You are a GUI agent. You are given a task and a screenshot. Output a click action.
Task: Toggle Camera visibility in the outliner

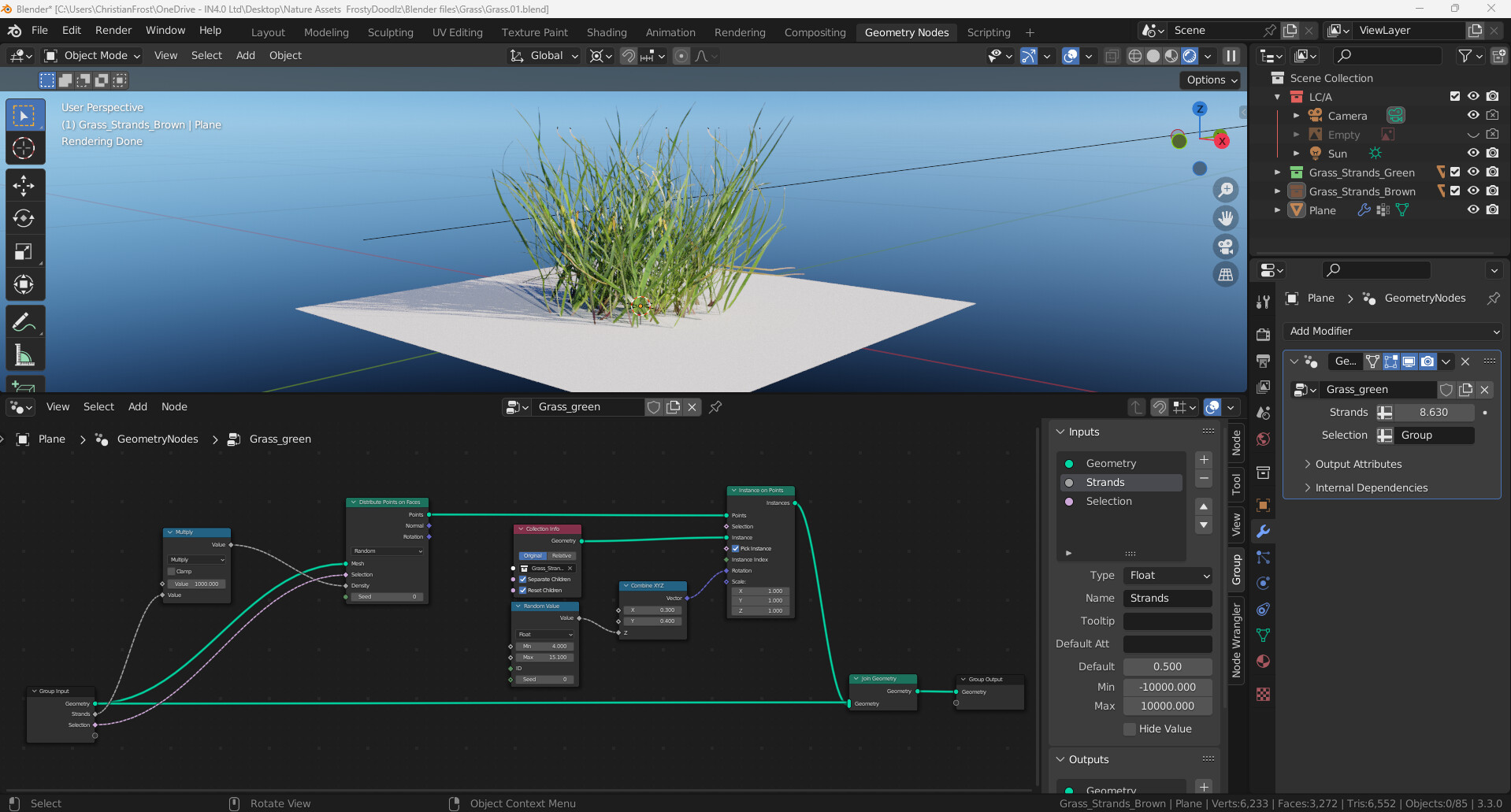(x=1473, y=115)
